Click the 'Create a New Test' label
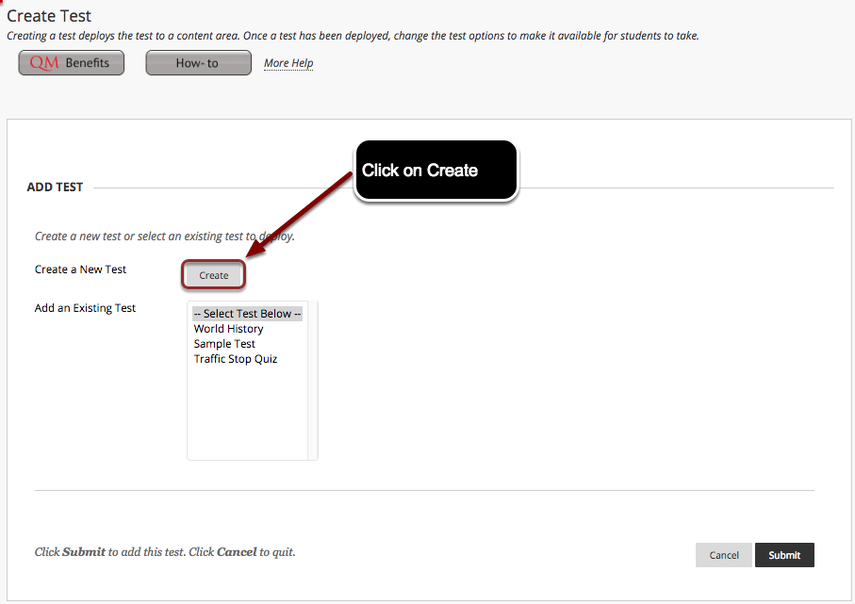 point(80,269)
